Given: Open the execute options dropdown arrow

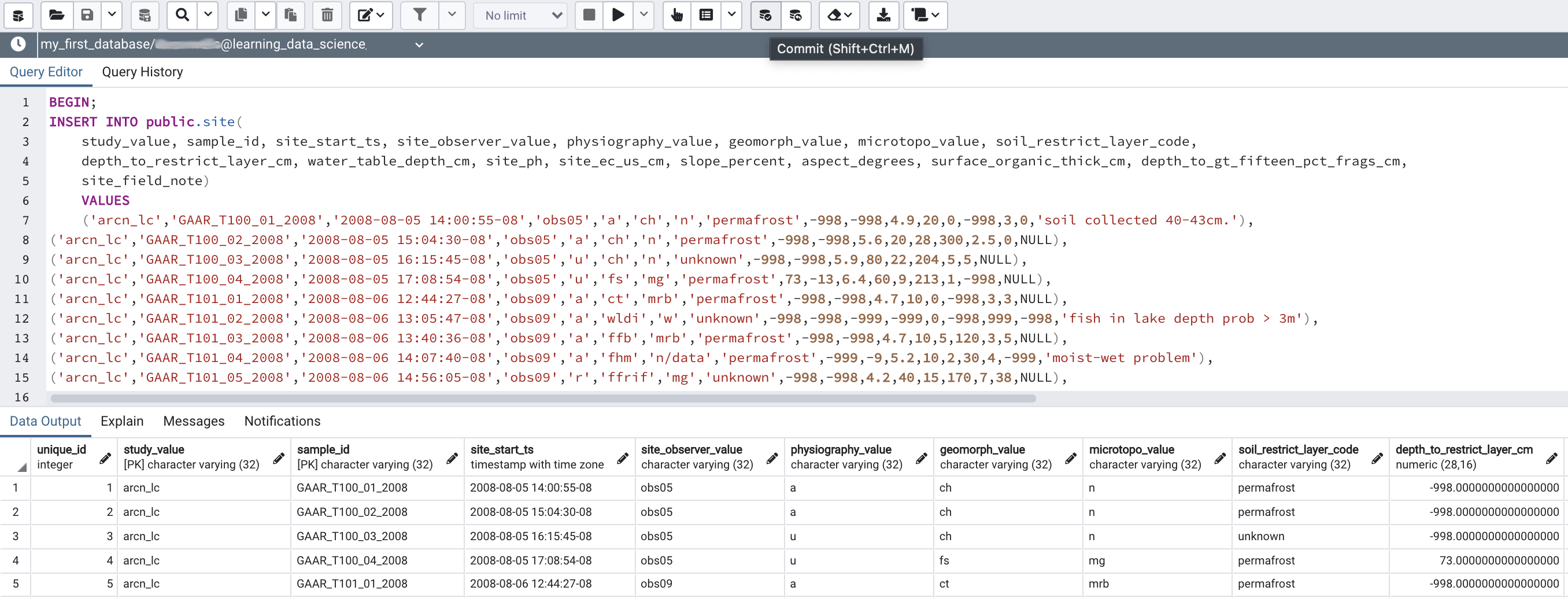Looking at the screenshot, I should 644,15.
